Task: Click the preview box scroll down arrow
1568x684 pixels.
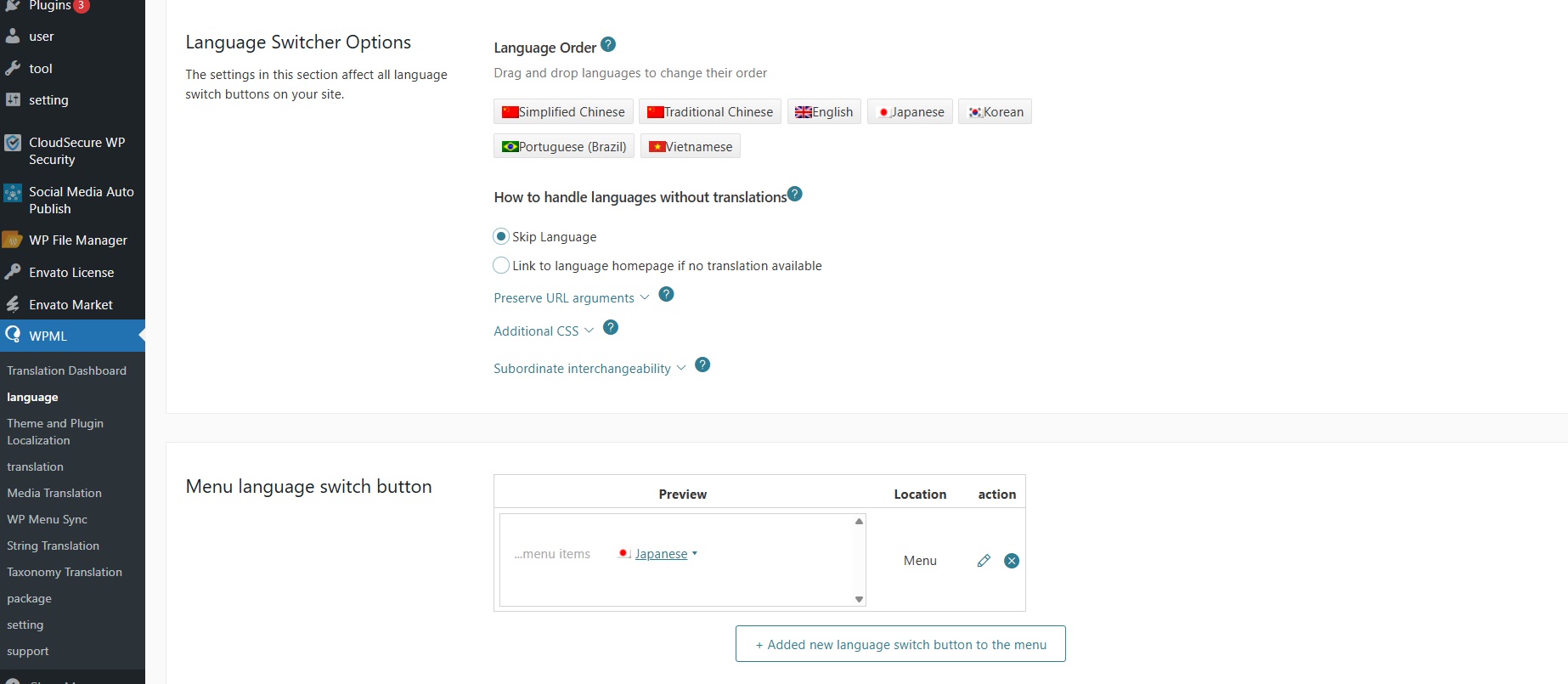Action: (859, 599)
